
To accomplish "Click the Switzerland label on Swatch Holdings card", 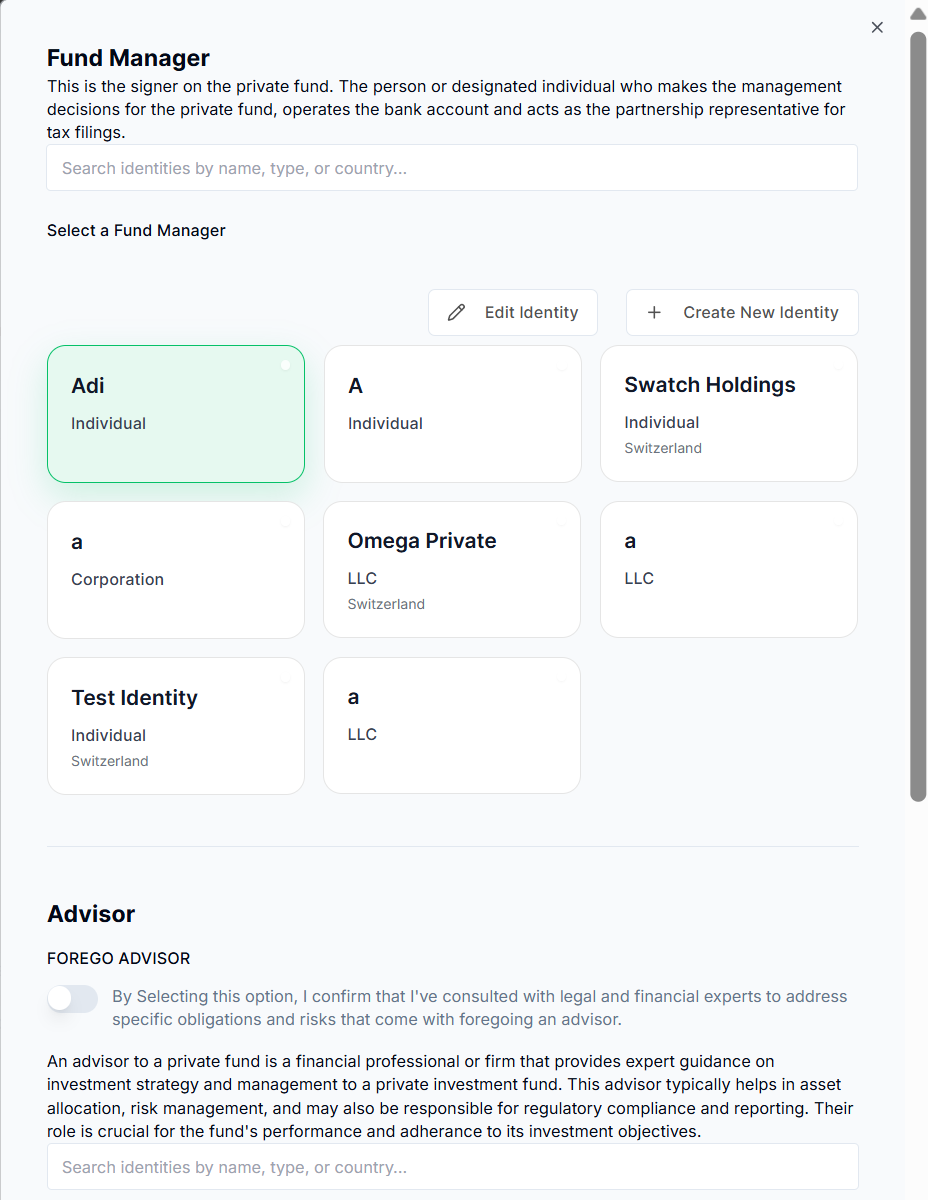I will pos(663,449).
